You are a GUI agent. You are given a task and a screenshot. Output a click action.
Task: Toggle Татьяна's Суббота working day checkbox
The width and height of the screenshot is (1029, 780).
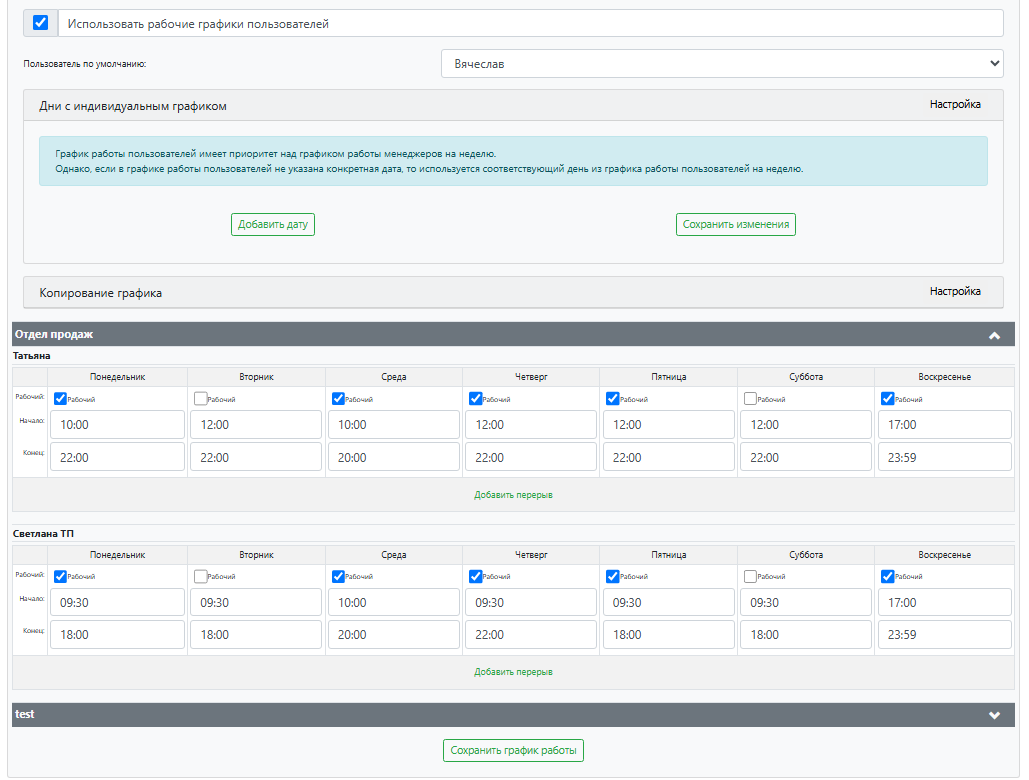coord(750,398)
